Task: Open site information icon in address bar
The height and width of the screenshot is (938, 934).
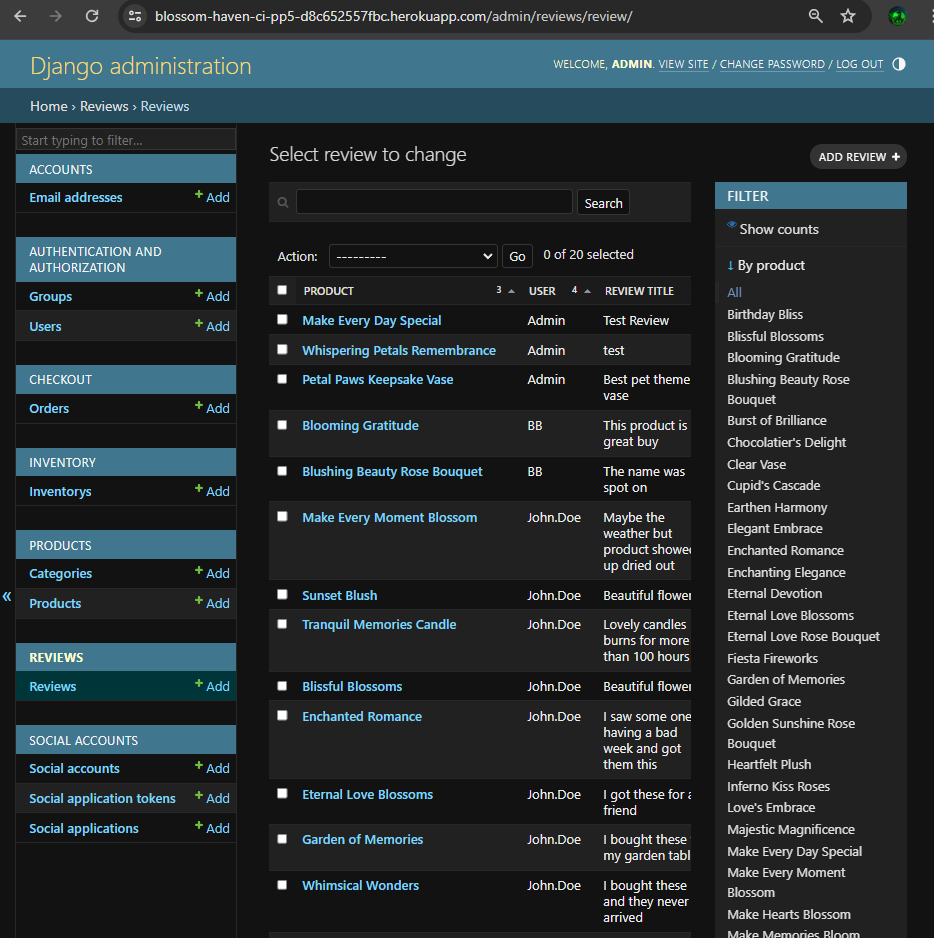Action: coord(135,16)
